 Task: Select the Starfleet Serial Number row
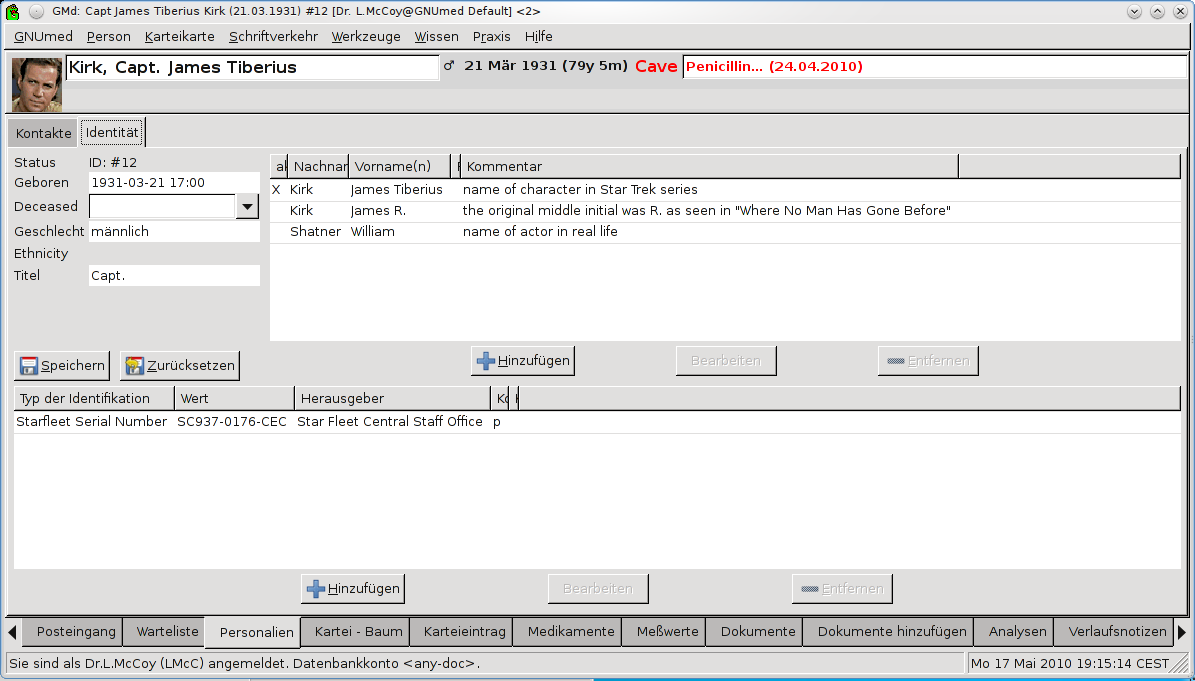coord(597,422)
